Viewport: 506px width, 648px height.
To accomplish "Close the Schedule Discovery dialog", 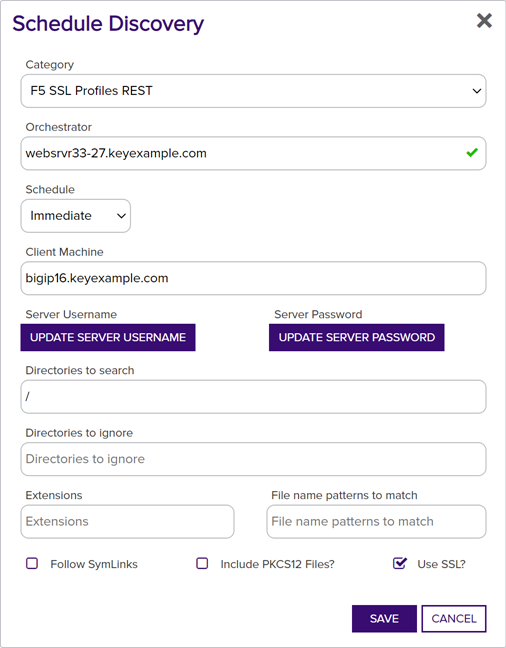I will click(x=484, y=21).
